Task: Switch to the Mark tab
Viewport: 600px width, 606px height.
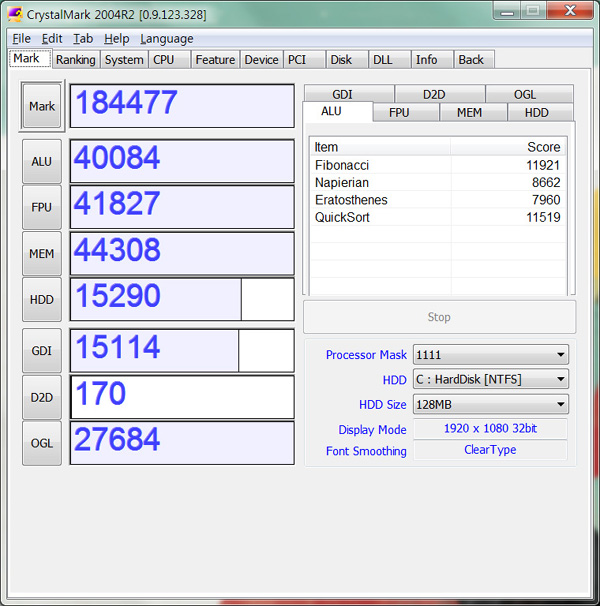Action: 30,58
